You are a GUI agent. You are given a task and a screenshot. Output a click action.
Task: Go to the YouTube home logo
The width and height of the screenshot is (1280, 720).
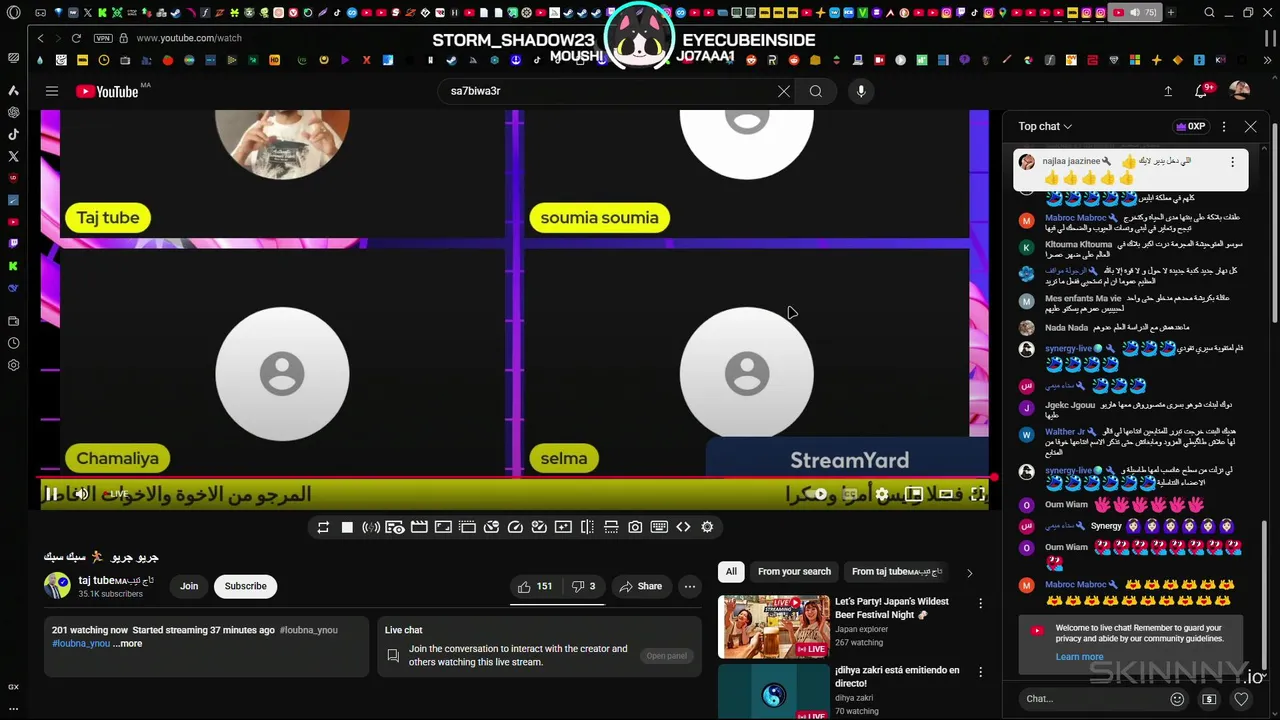(107, 91)
